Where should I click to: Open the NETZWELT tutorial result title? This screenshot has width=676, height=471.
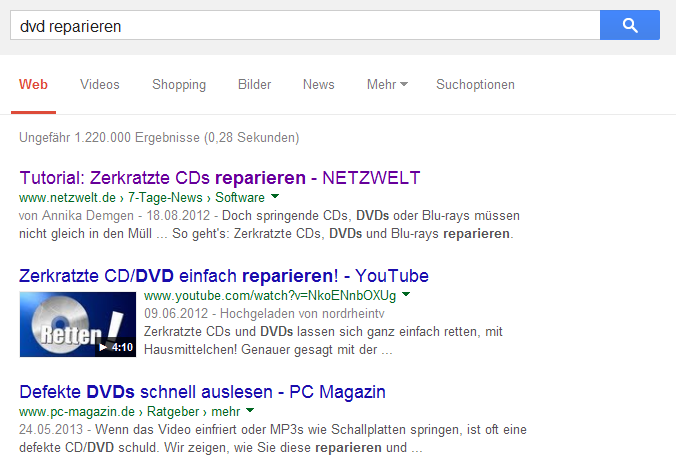[212, 178]
